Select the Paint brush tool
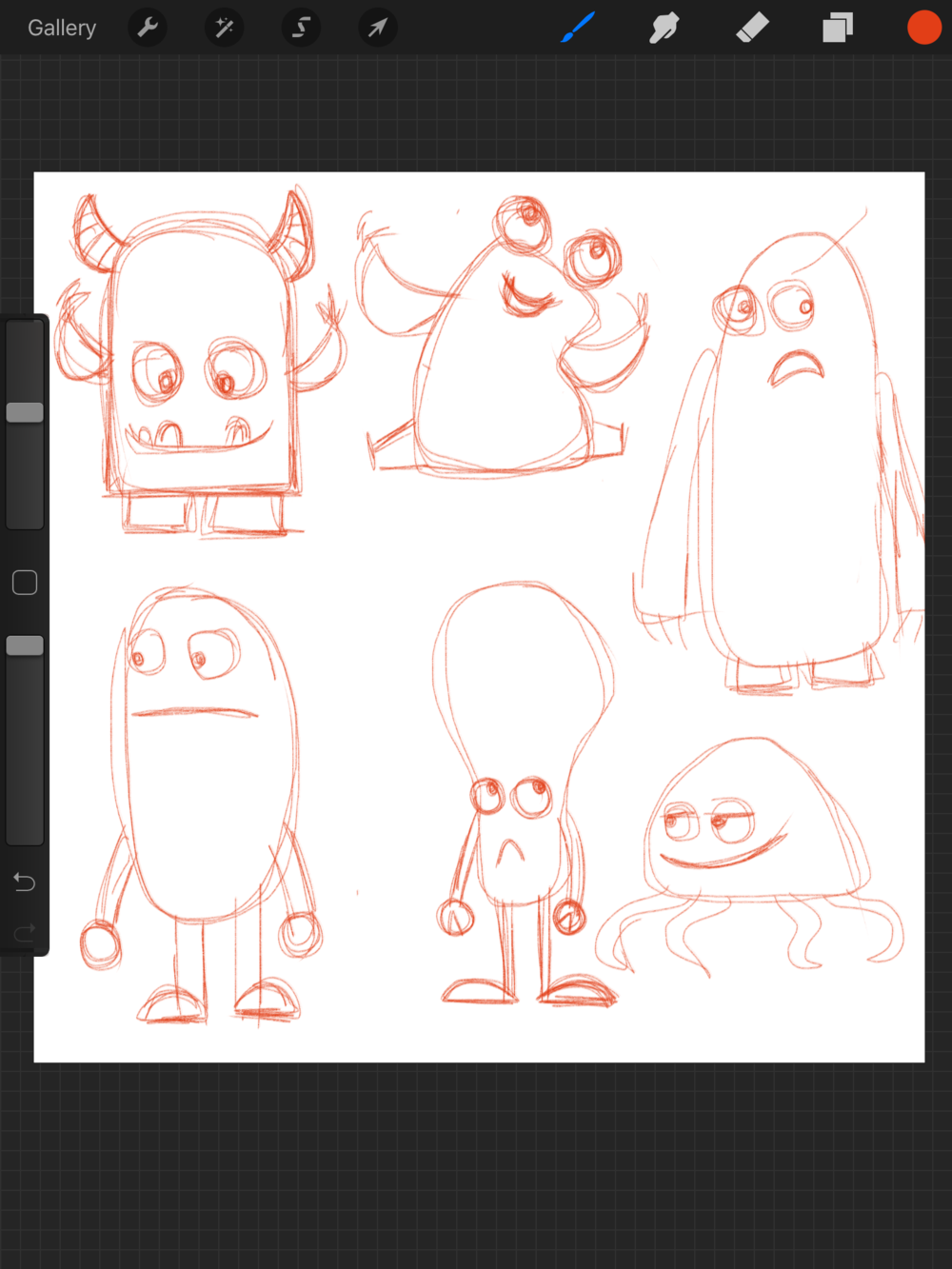952x1269 pixels. click(x=578, y=29)
